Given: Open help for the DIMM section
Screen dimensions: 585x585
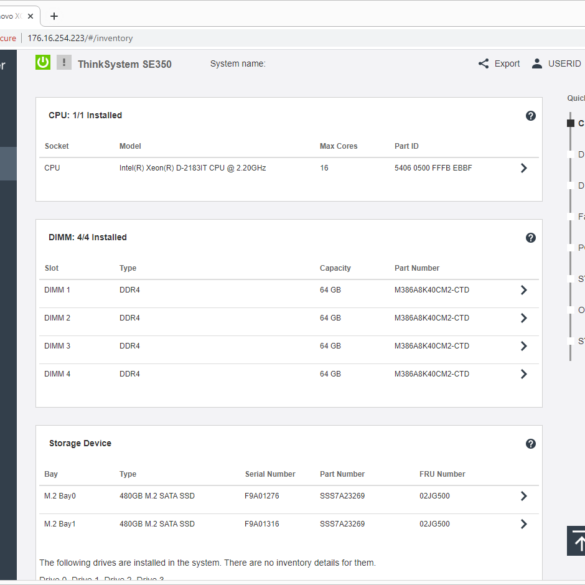Looking at the screenshot, I should coord(531,238).
